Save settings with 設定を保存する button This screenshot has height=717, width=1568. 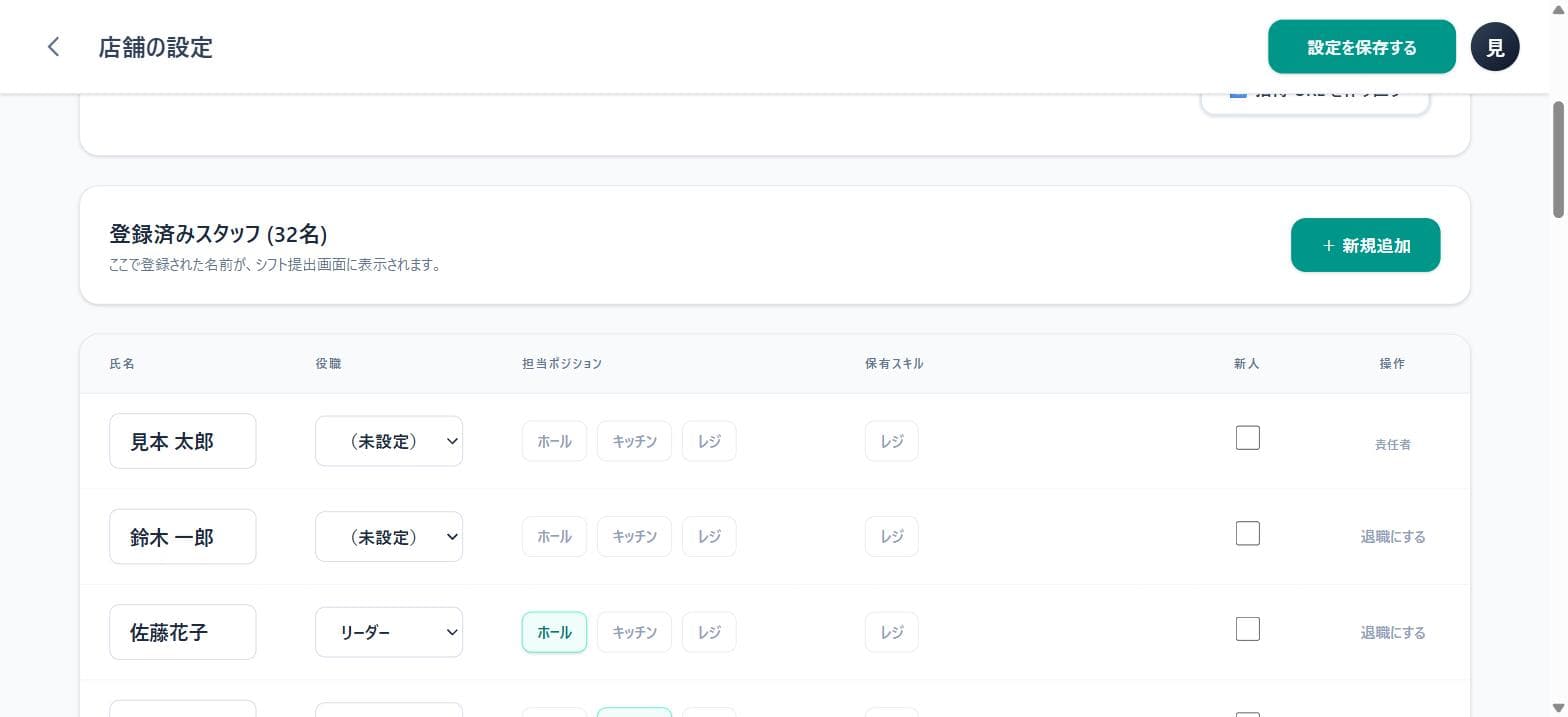click(1362, 47)
